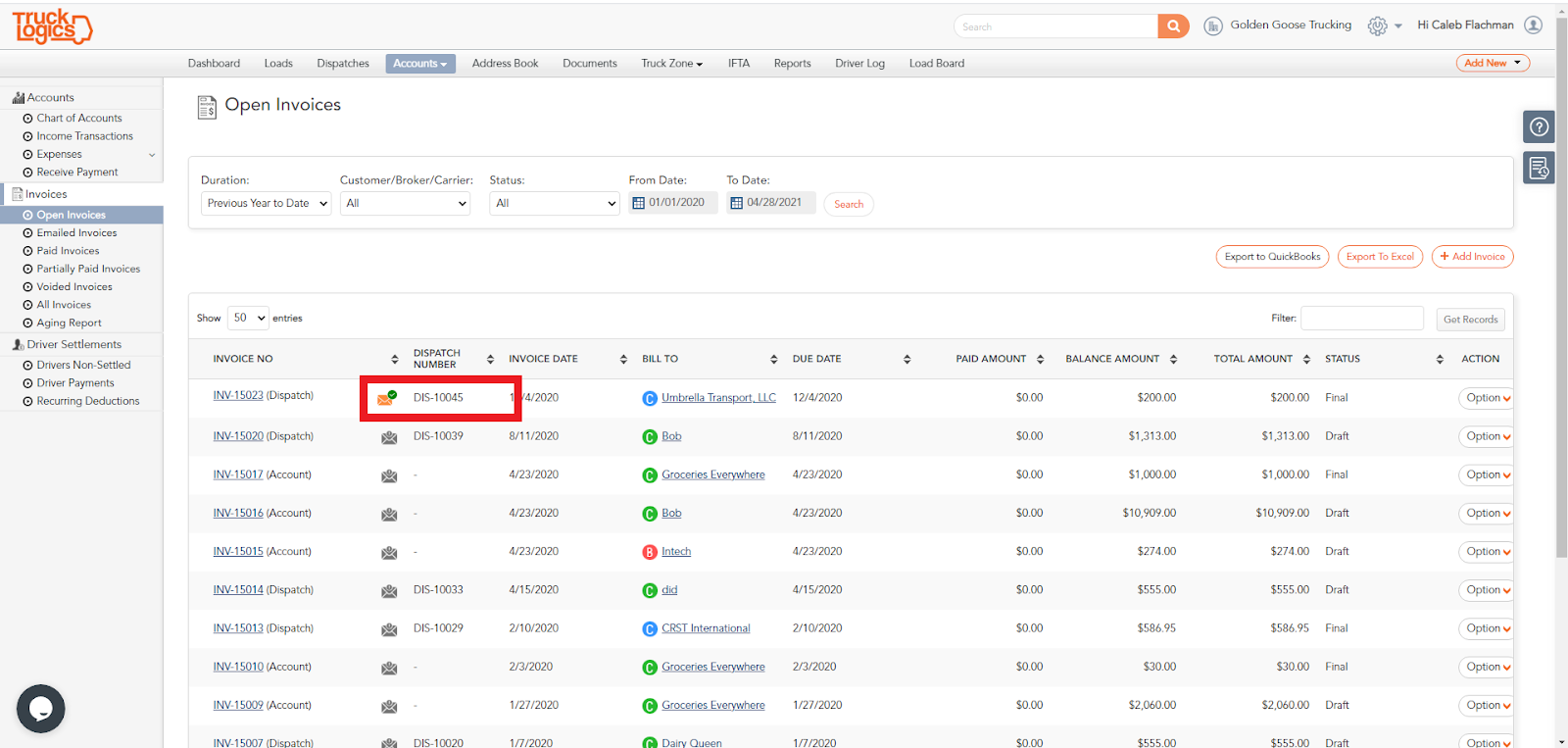Click the CRST International blue type icon

pos(650,629)
